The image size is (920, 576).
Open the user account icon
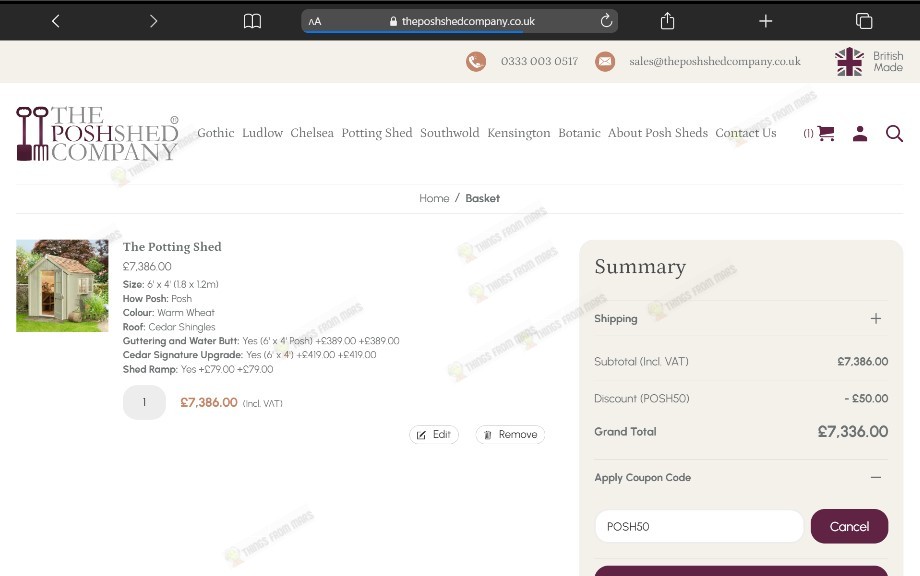(860, 134)
